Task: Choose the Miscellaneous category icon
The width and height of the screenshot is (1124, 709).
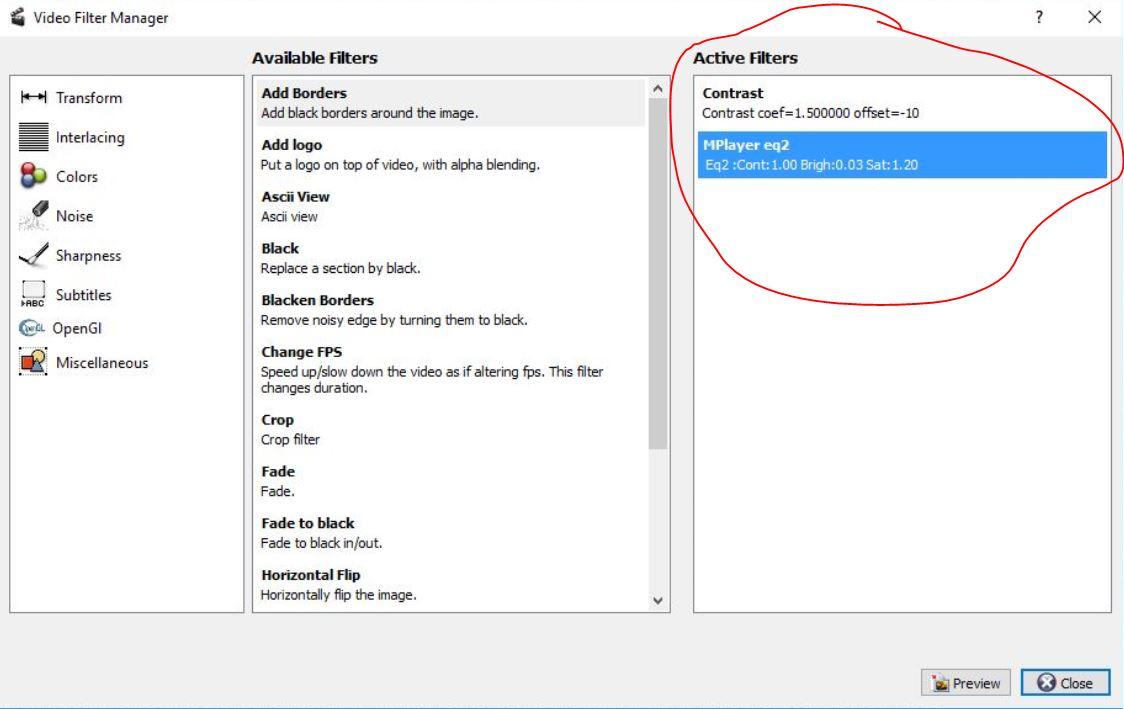Action: coord(34,363)
